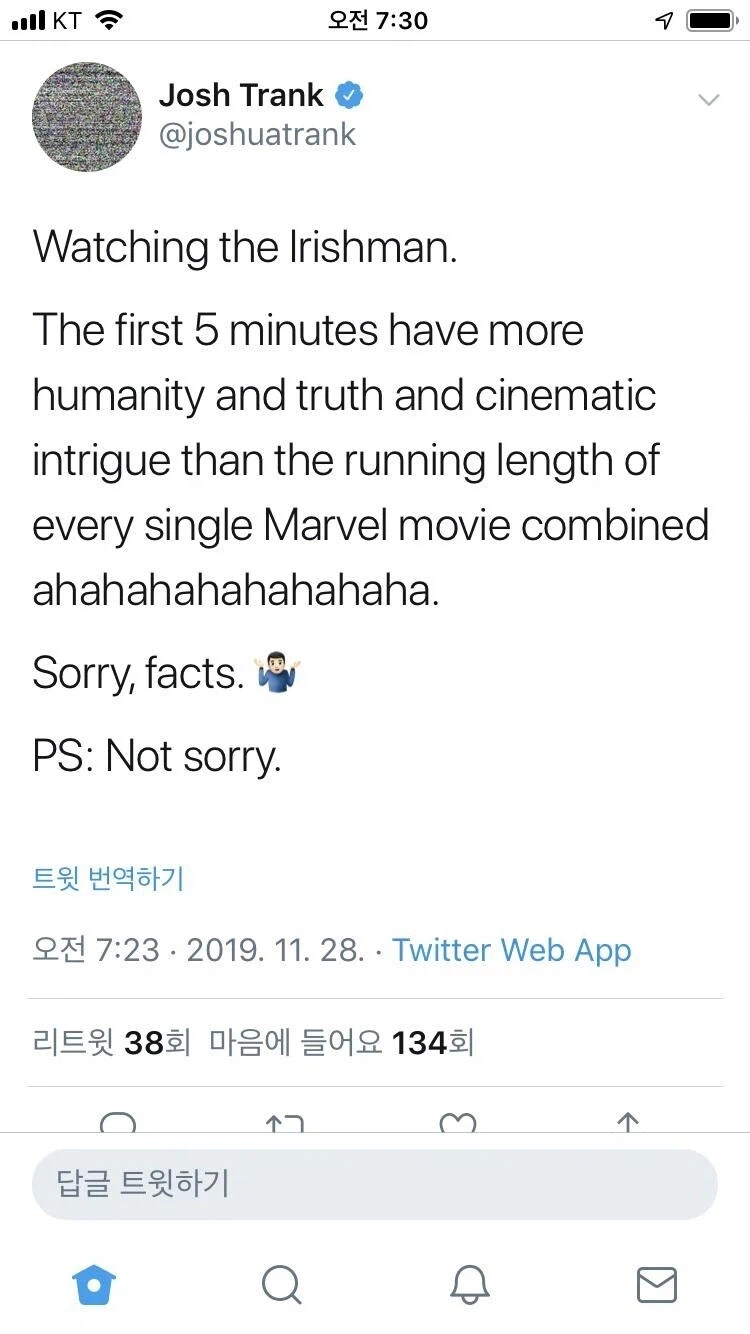
Task: Click 트윗 번역하기 to translate the tweet
Action: (x=108, y=877)
